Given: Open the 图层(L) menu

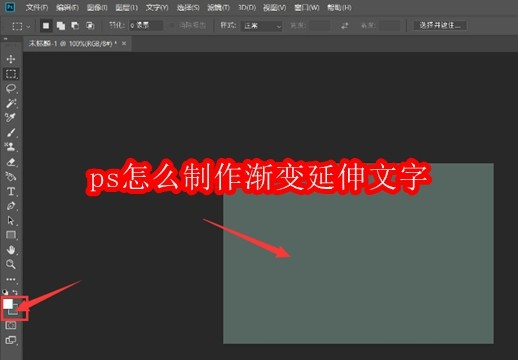Looking at the screenshot, I should pos(126,7).
